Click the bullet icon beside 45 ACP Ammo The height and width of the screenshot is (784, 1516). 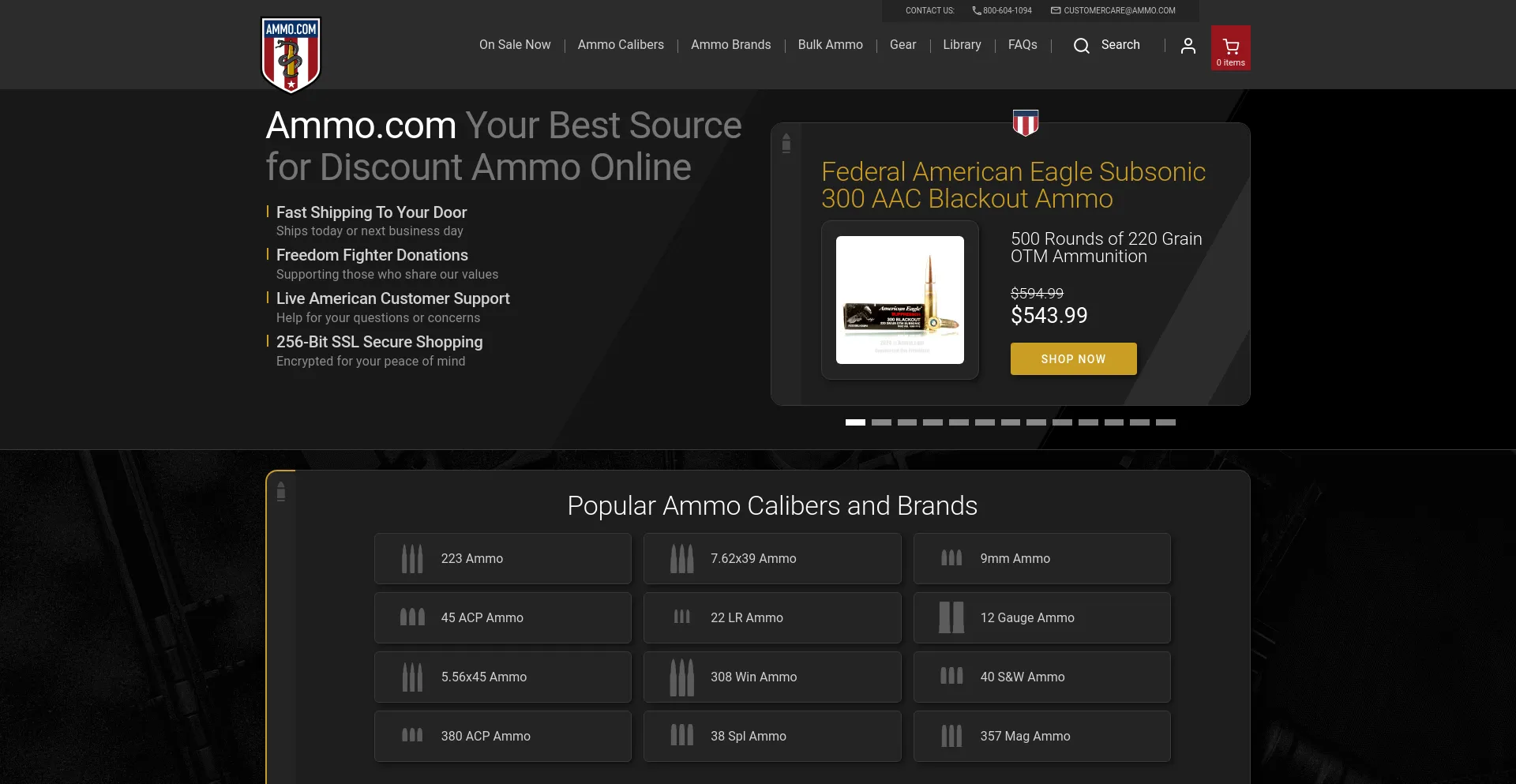(412, 617)
